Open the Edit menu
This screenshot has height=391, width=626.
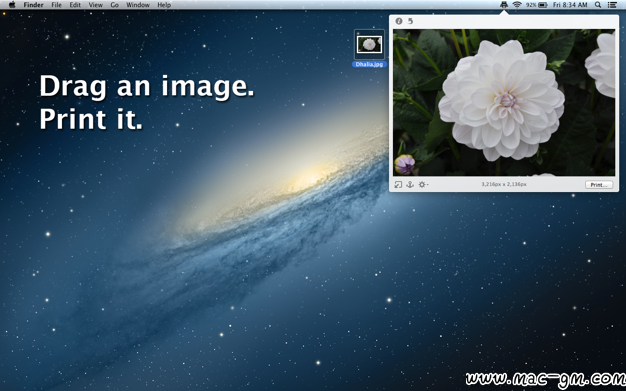point(75,5)
